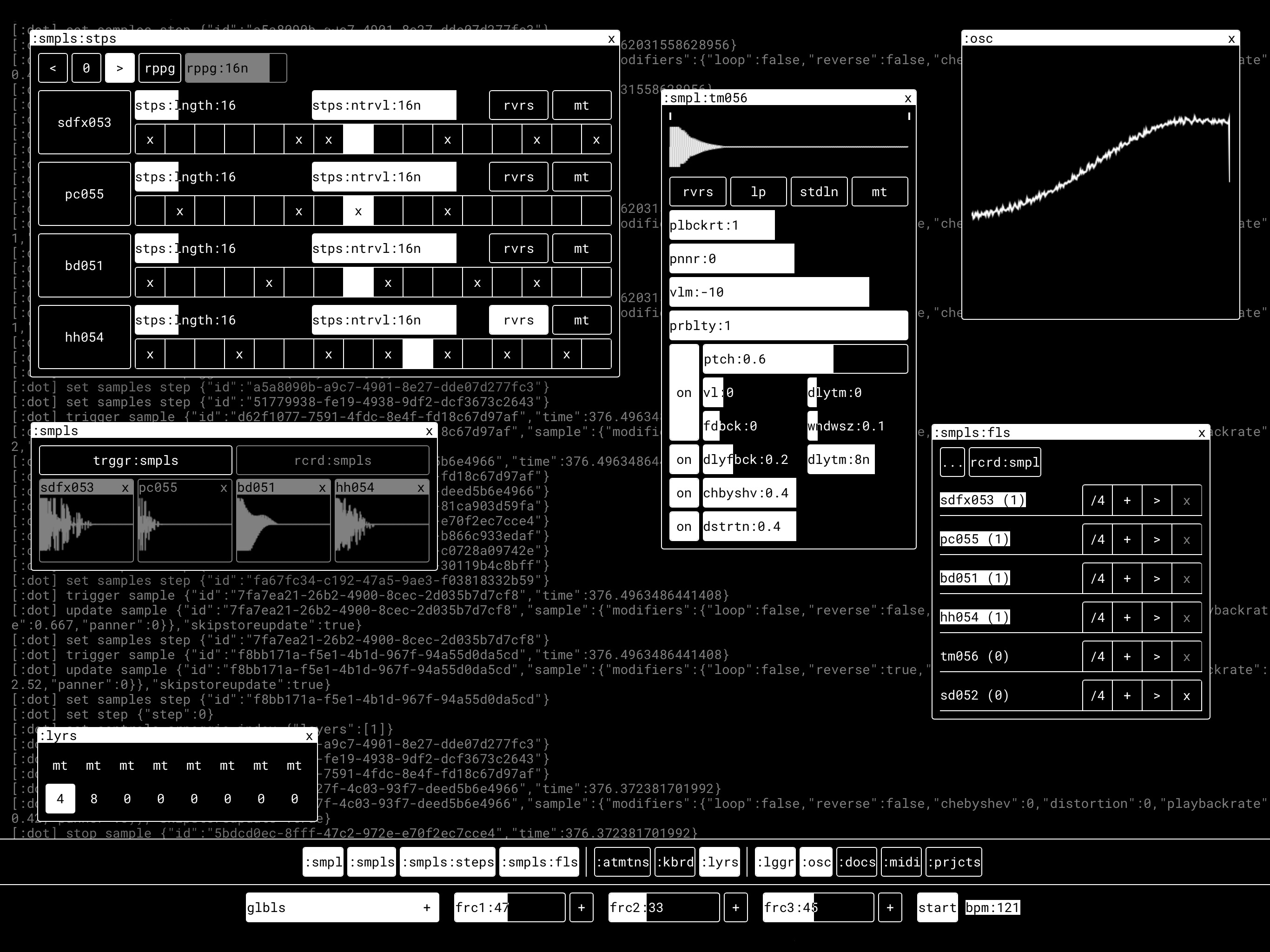Halve tm056 file with /4 button
This screenshot has width=1270, height=952.
(x=1097, y=656)
